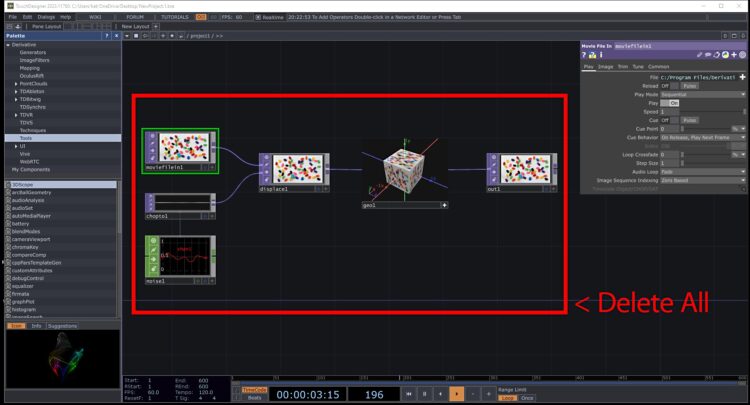Step forward one frame plus button
Image resolution: width=750 pixels, height=405 pixels.
[488, 394]
